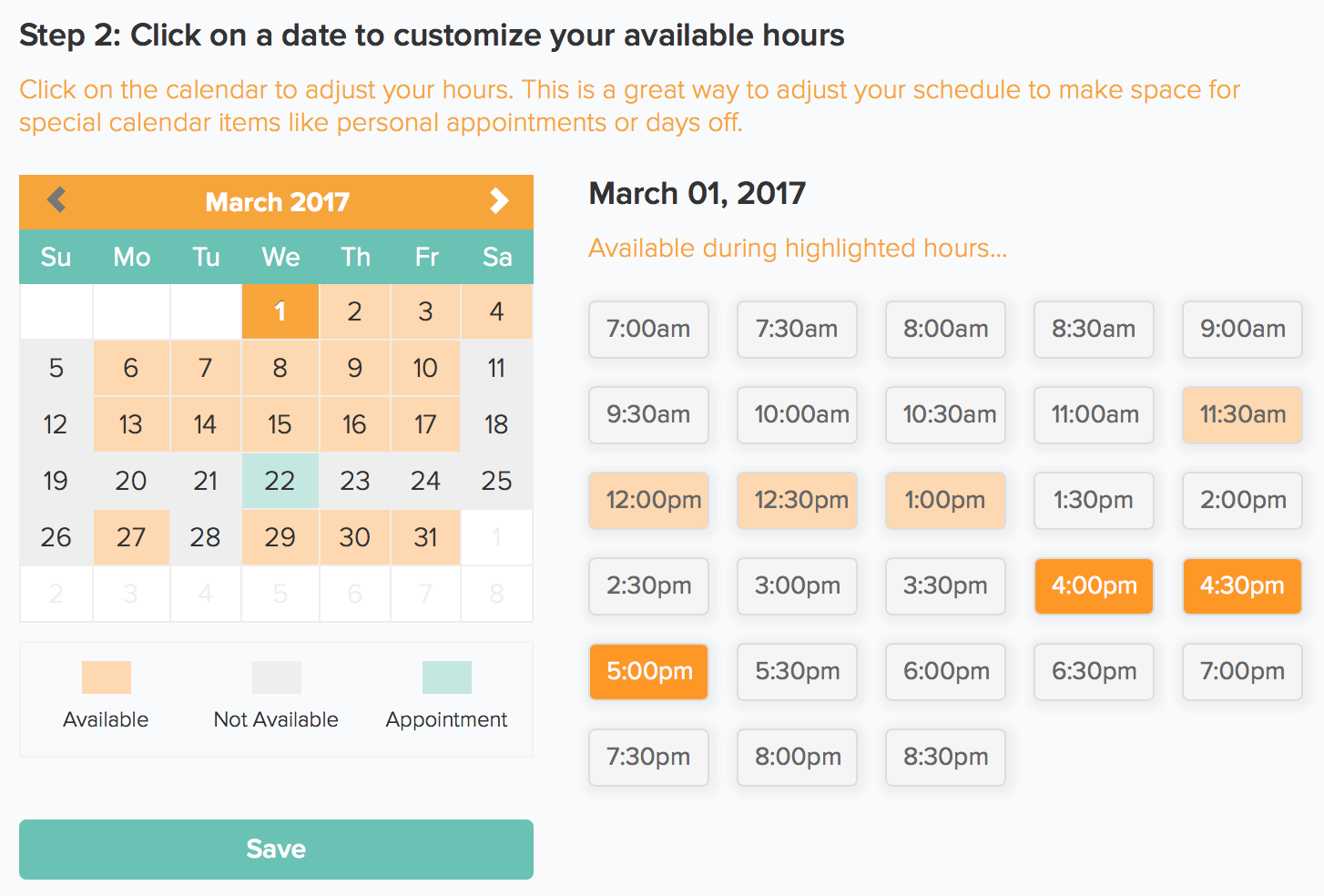Toggle the 4:00pm time slot

point(1094,585)
